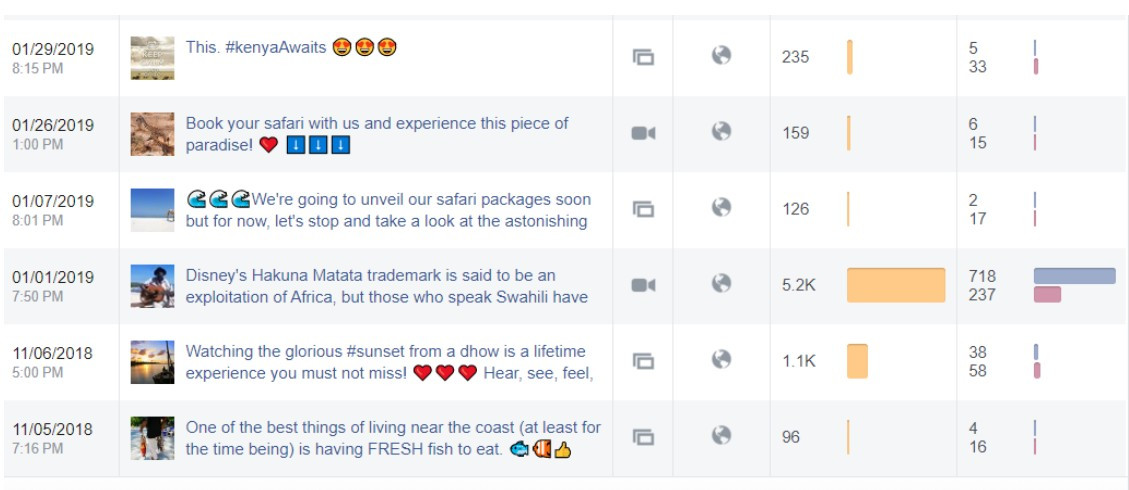Click the video icon for the Hakuna Matata post

[643, 285]
